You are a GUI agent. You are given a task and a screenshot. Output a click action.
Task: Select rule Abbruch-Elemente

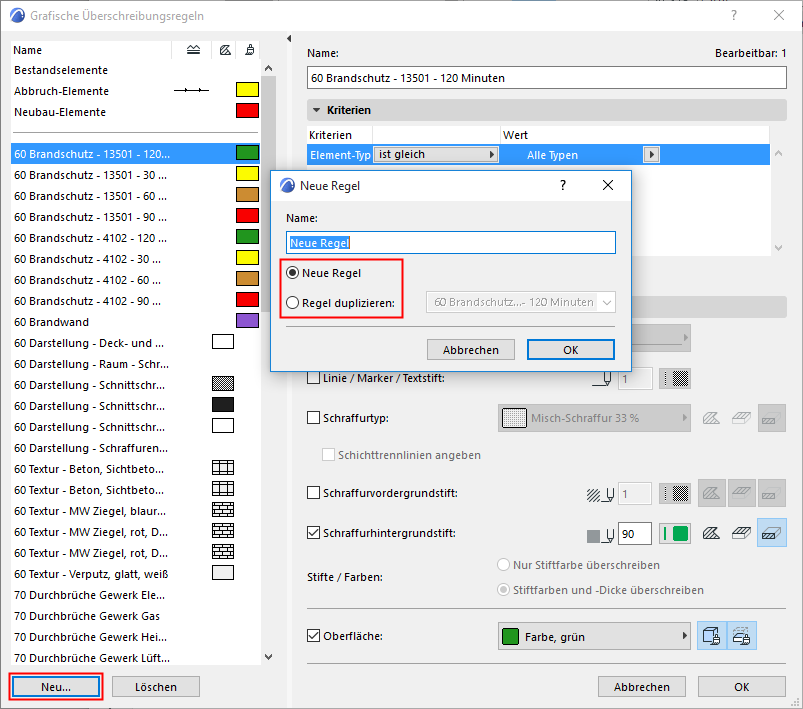point(136,91)
